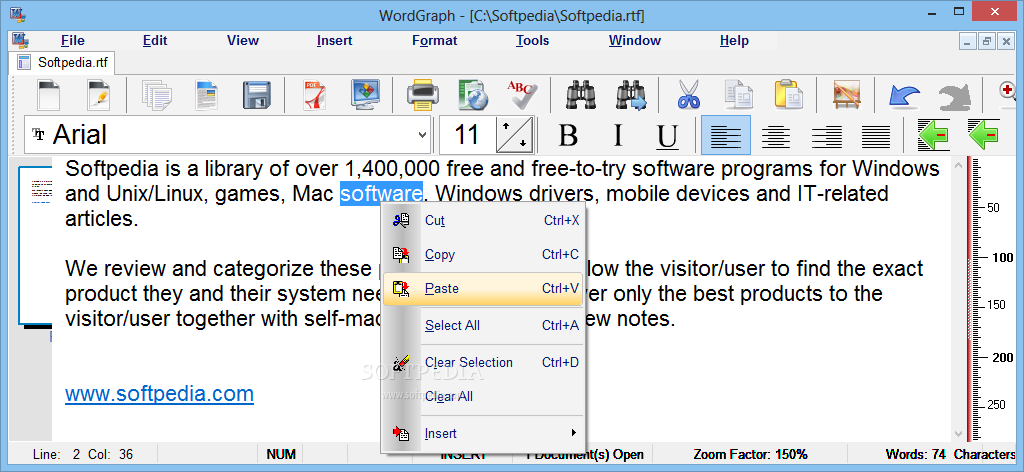Click the blue document toolbar icon
The image size is (1024, 472).
coord(207,95)
